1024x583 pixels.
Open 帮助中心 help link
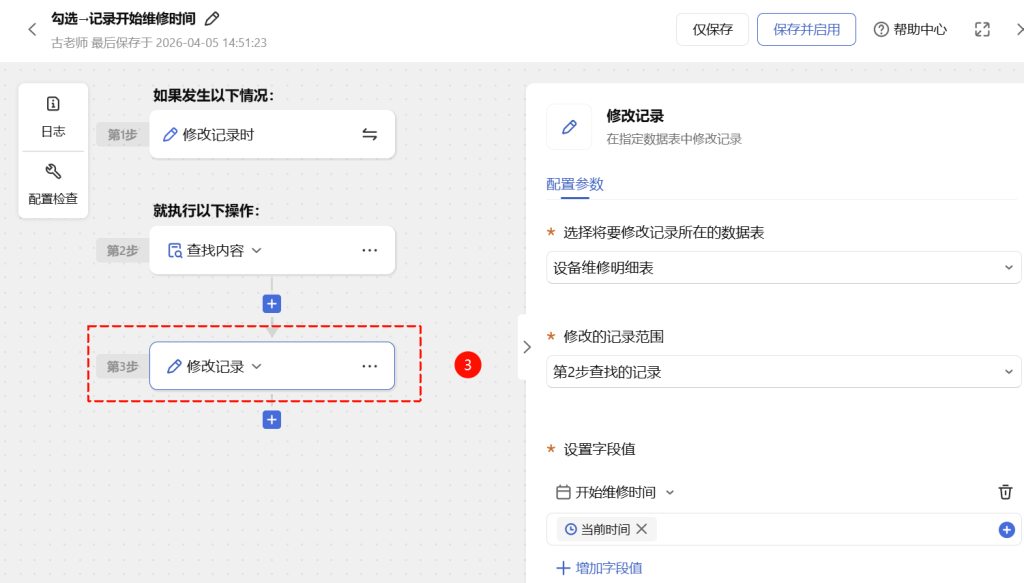pos(910,29)
